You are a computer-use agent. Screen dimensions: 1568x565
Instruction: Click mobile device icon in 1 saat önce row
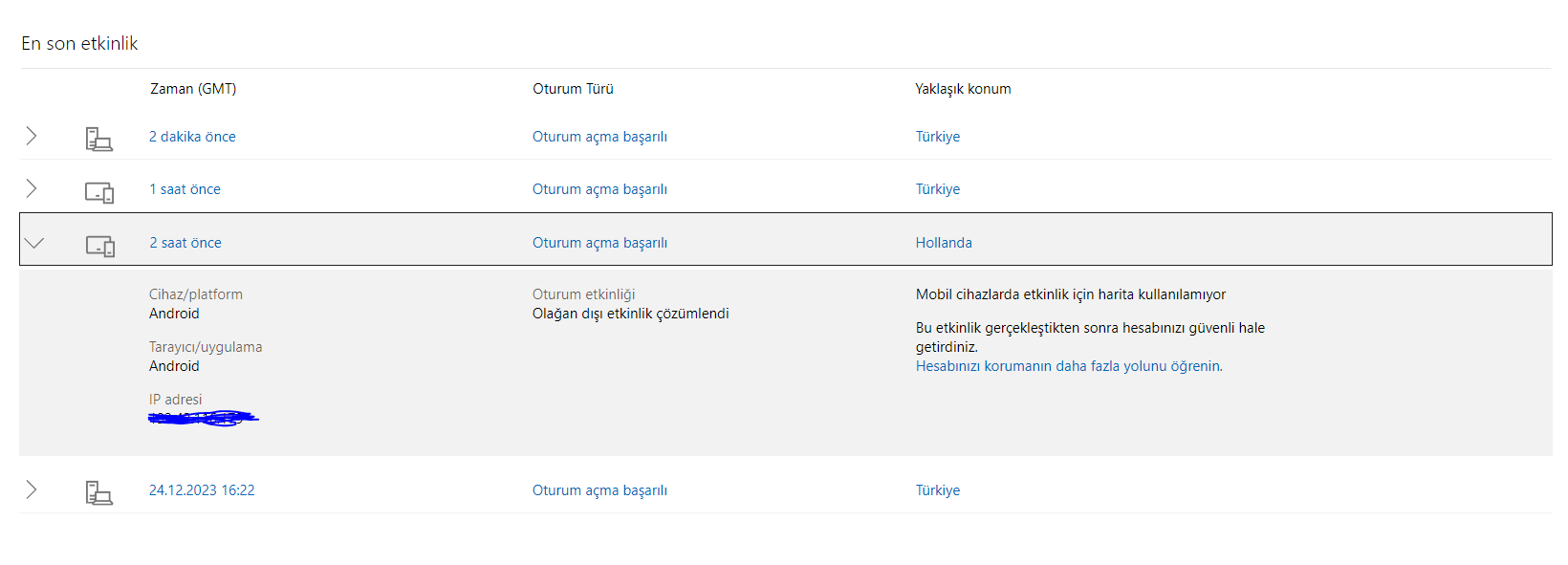tap(99, 192)
